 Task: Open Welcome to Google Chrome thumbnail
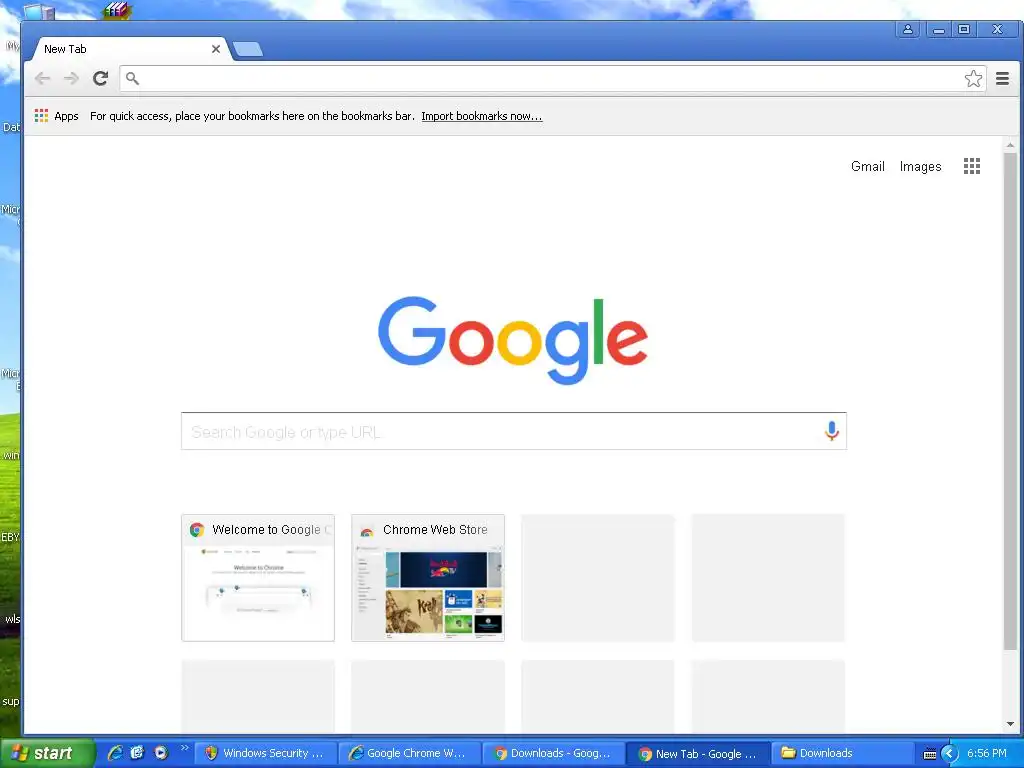tap(258, 578)
